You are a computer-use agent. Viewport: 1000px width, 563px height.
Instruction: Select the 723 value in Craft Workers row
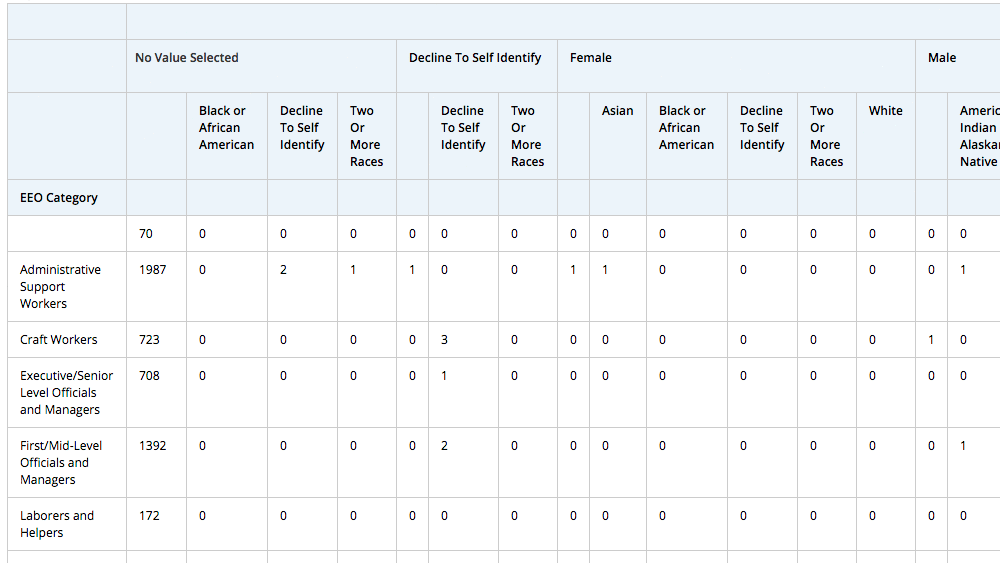click(149, 340)
